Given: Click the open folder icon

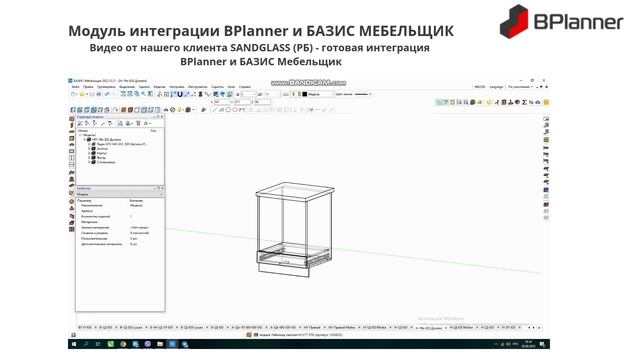Looking at the screenshot, I should coord(82,94).
